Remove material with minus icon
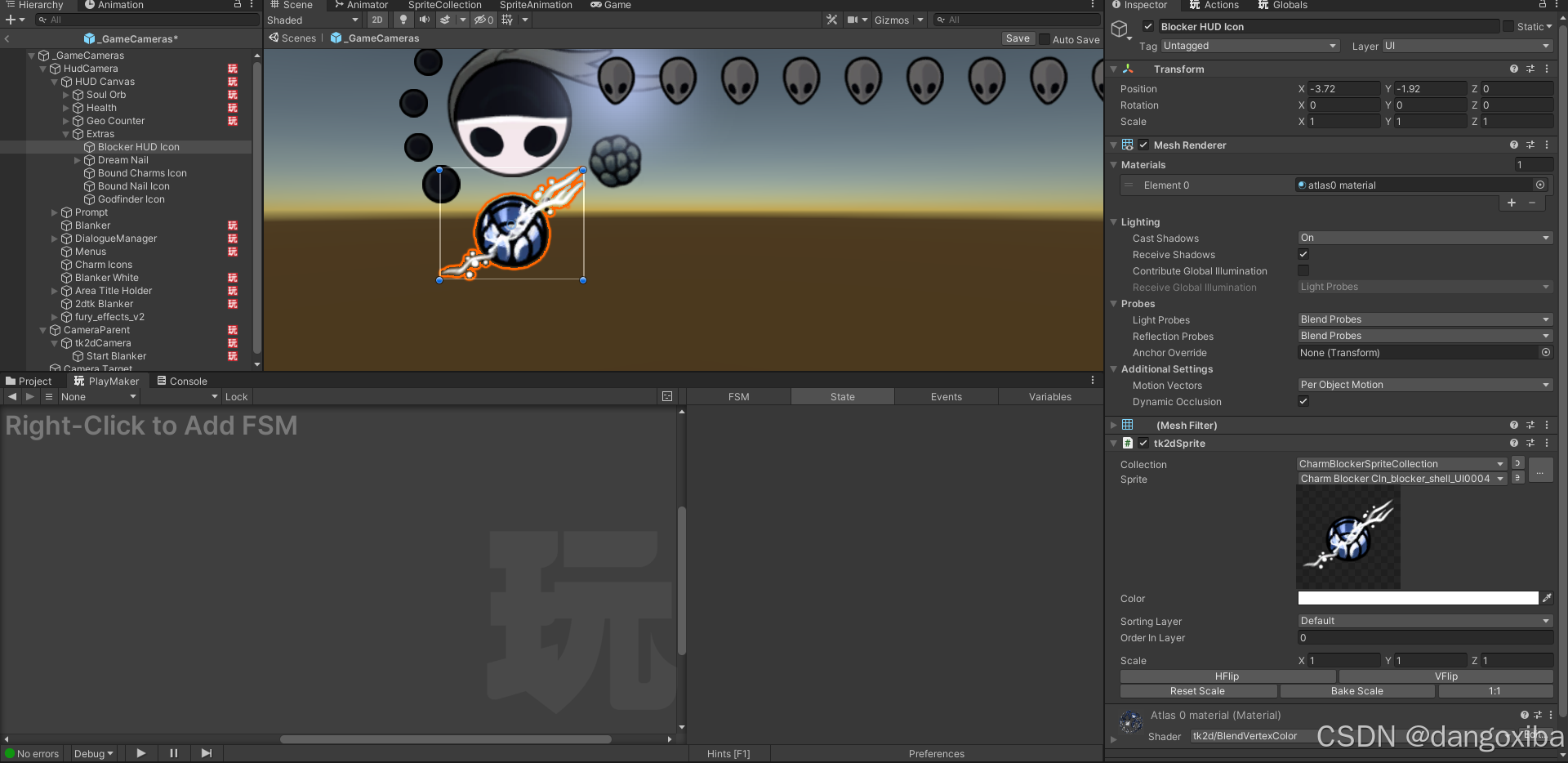The width and height of the screenshot is (1568, 763). pyautogui.click(x=1532, y=203)
